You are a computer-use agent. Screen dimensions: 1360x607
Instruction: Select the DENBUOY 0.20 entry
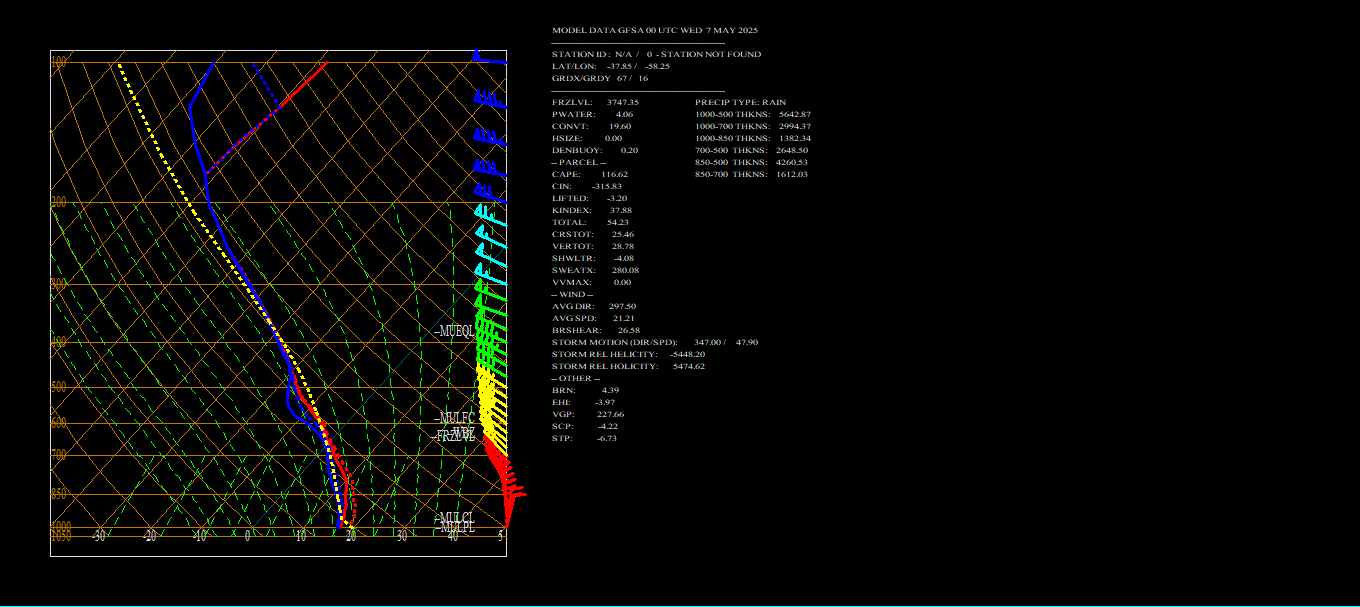pyautogui.click(x=595, y=150)
